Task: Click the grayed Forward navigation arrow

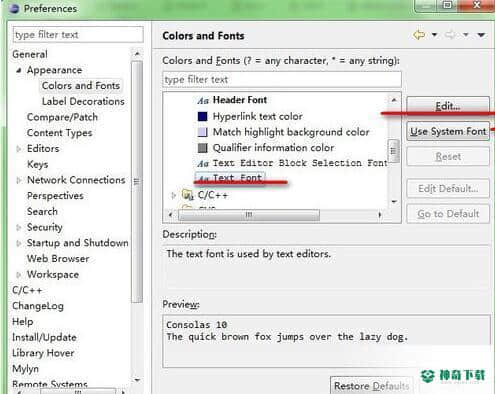Action: (450, 35)
